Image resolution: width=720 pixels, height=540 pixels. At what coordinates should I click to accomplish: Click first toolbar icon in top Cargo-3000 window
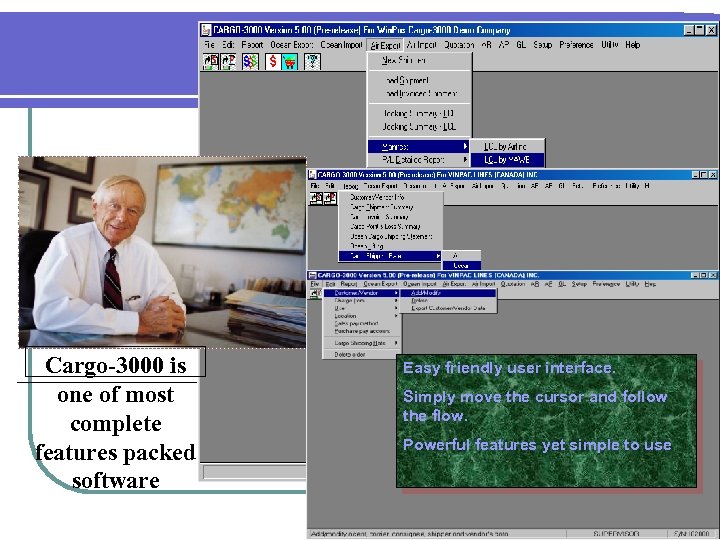coord(211,62)
